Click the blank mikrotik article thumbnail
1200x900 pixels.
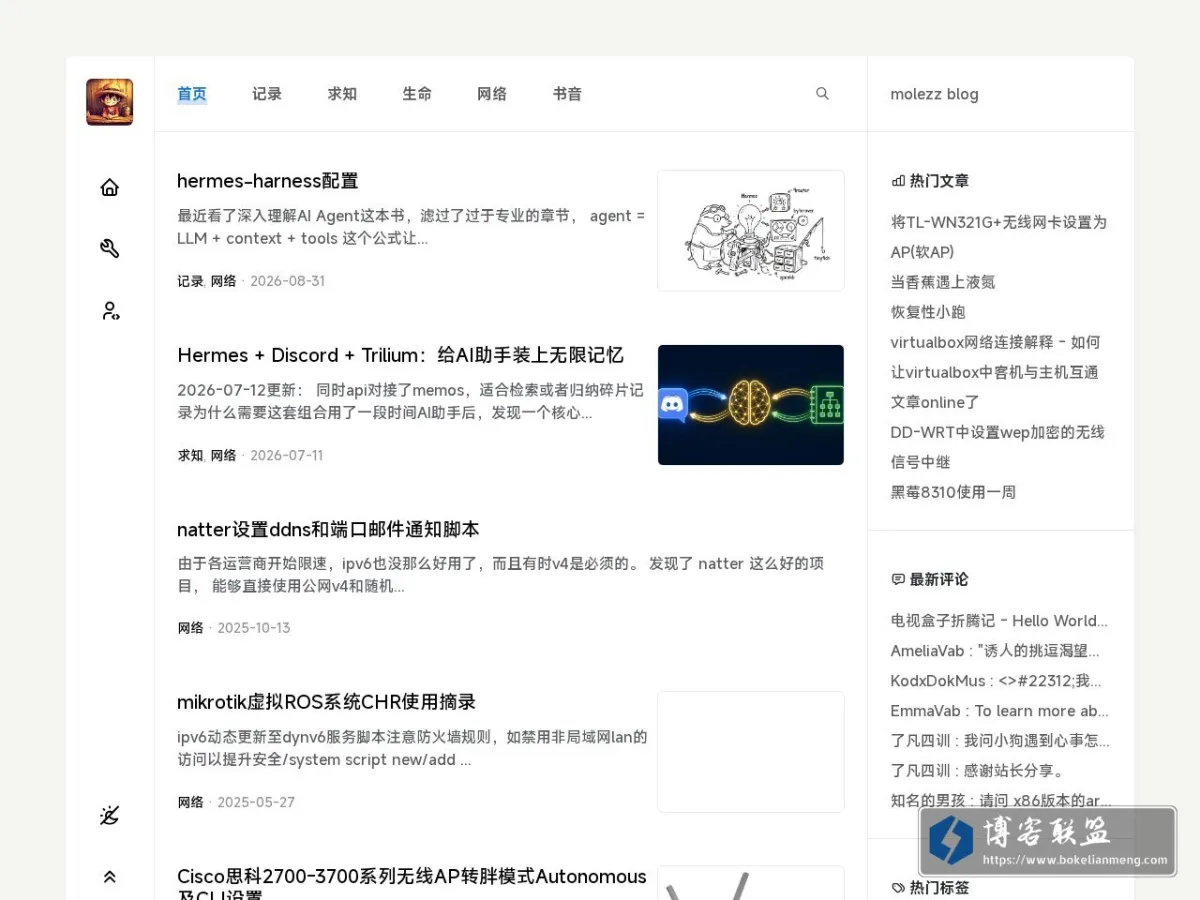(x=751, y=752)
